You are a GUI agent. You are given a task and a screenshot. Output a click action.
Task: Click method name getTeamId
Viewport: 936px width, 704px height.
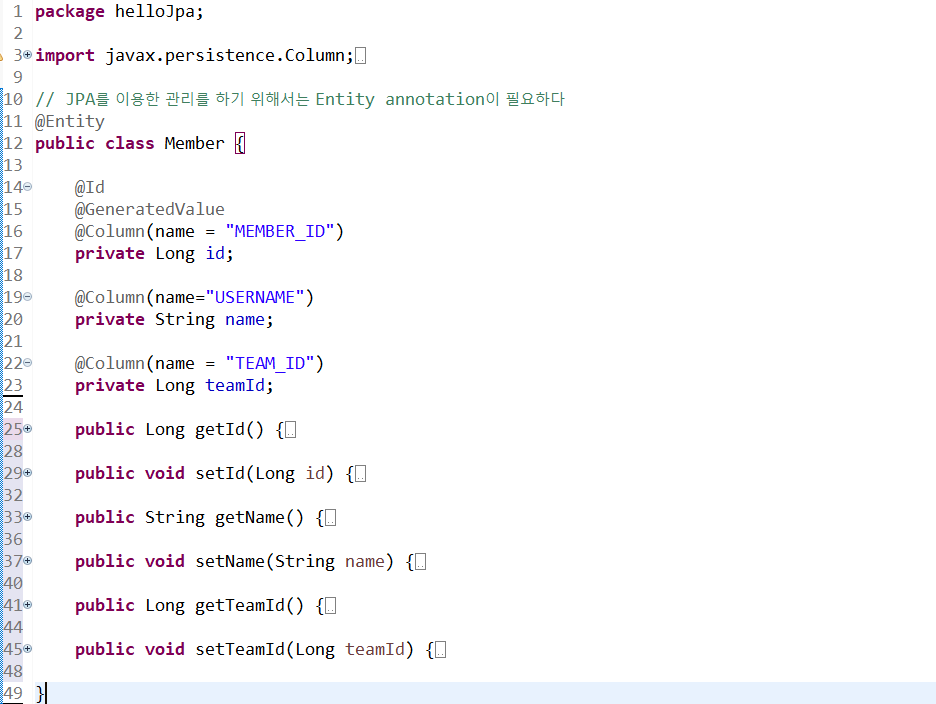240,605
